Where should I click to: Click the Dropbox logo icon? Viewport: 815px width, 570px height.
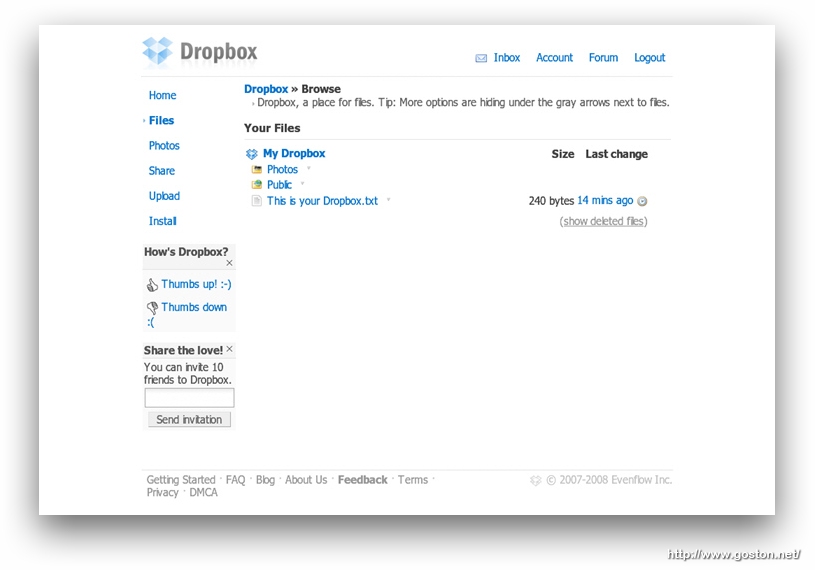tap(157, 51)
